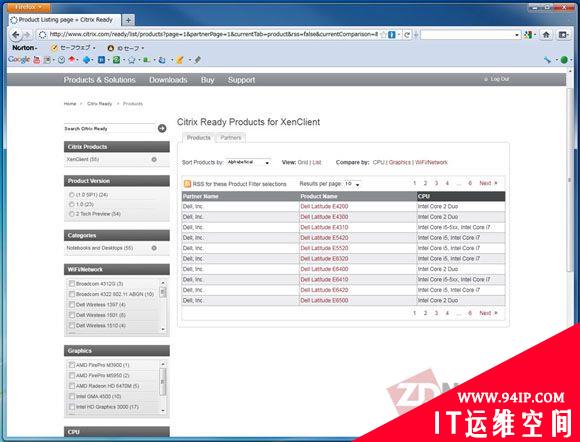580x442 pixels.
Task: Click the bookmarks menu icon beside home
Action: [563, 35]
